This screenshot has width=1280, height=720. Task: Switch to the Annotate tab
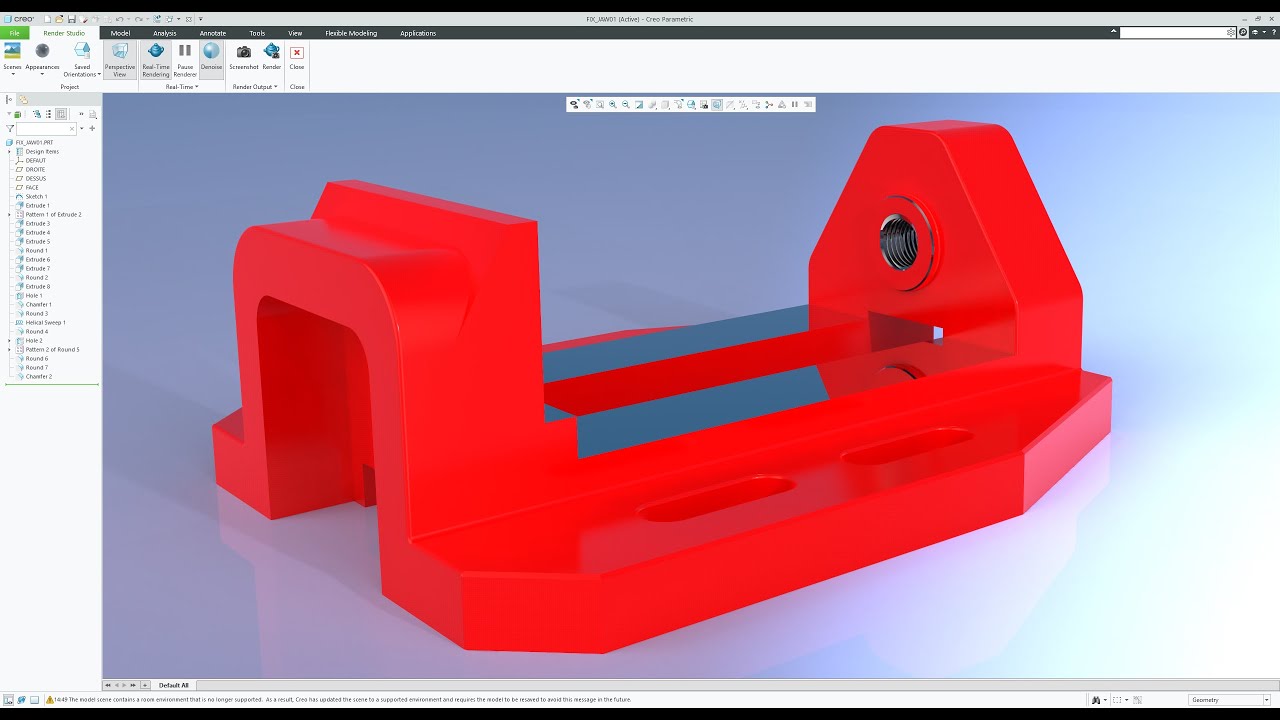click(213, 33)
